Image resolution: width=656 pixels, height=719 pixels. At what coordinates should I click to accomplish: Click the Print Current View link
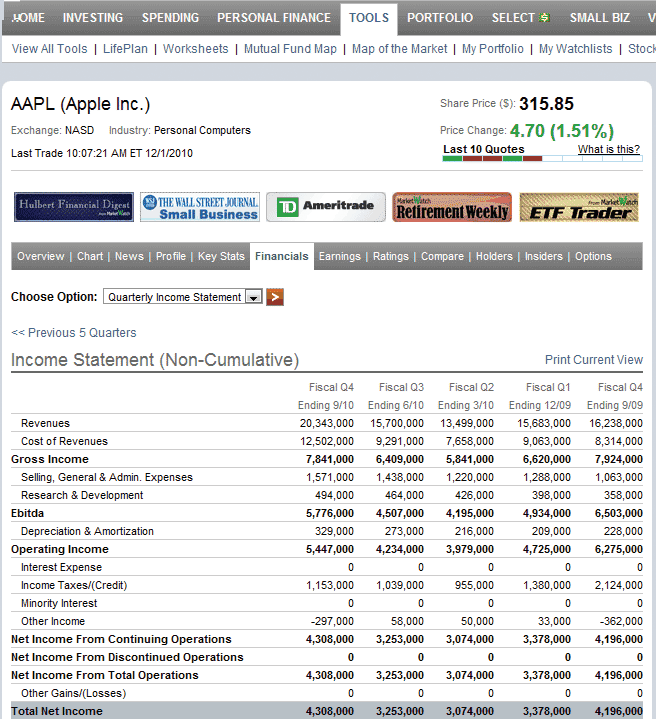pos(593,360)
